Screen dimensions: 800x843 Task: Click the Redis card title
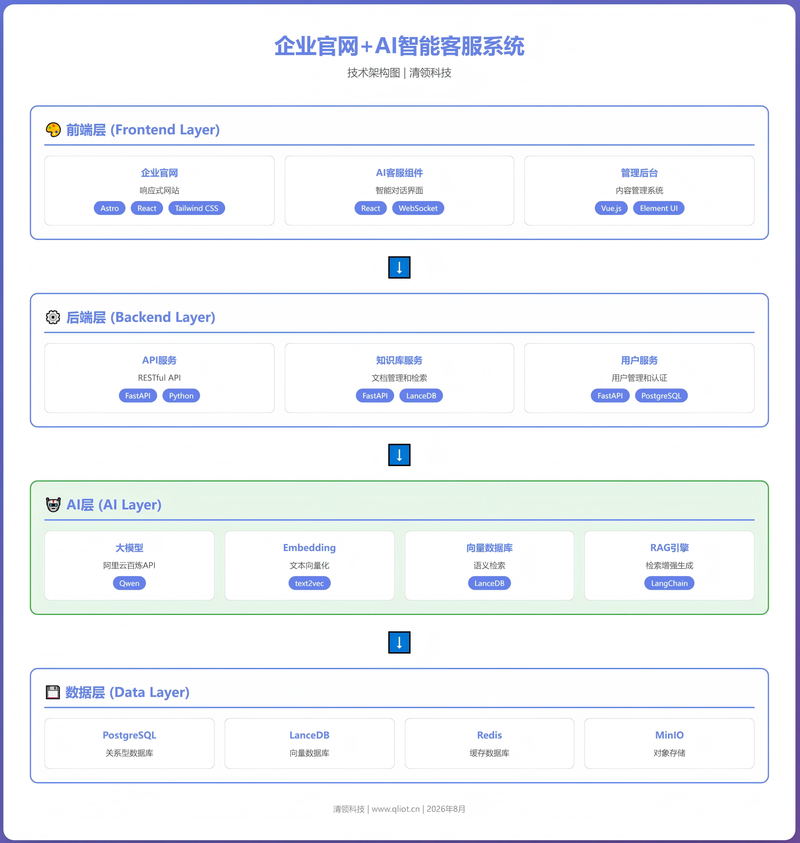[489, 735]
